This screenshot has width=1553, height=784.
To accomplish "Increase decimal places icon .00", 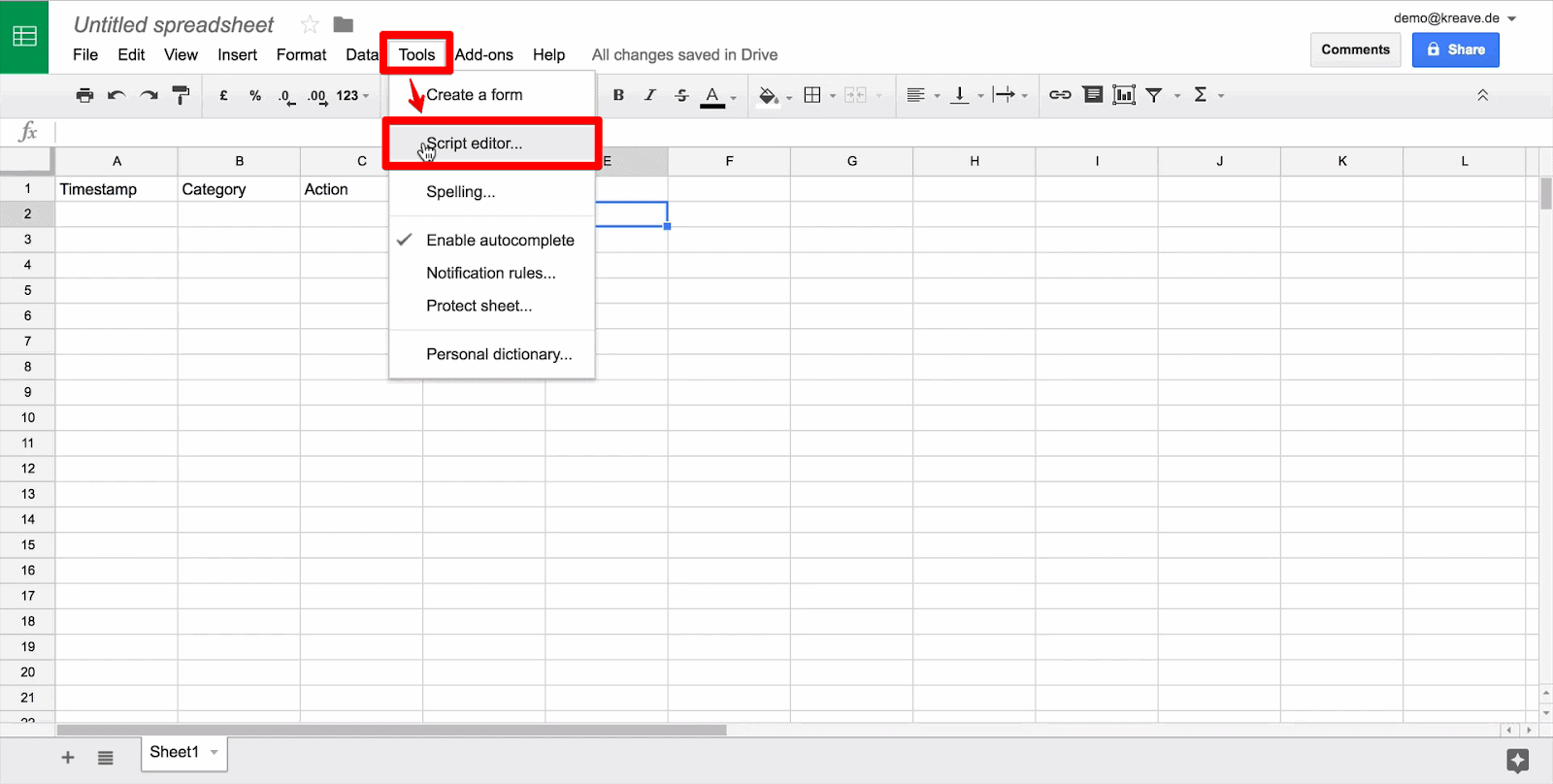I will [317, 96].
